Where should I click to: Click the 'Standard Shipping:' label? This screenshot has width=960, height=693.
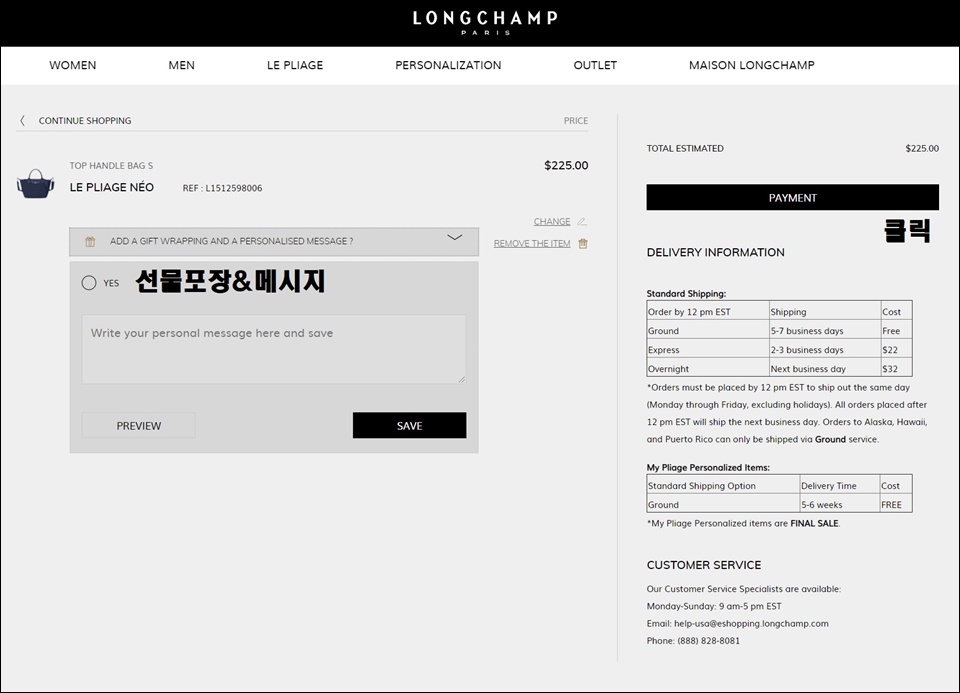(686, 294)
